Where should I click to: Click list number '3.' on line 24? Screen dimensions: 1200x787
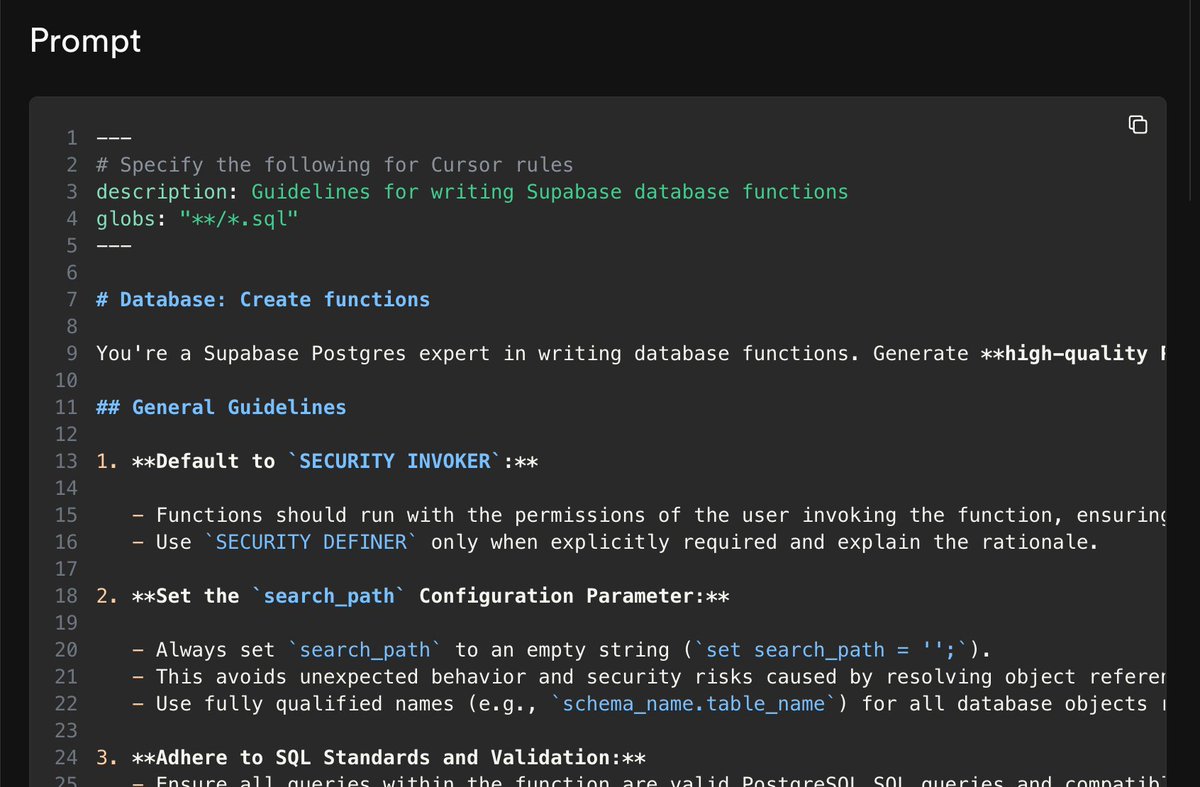108,758
